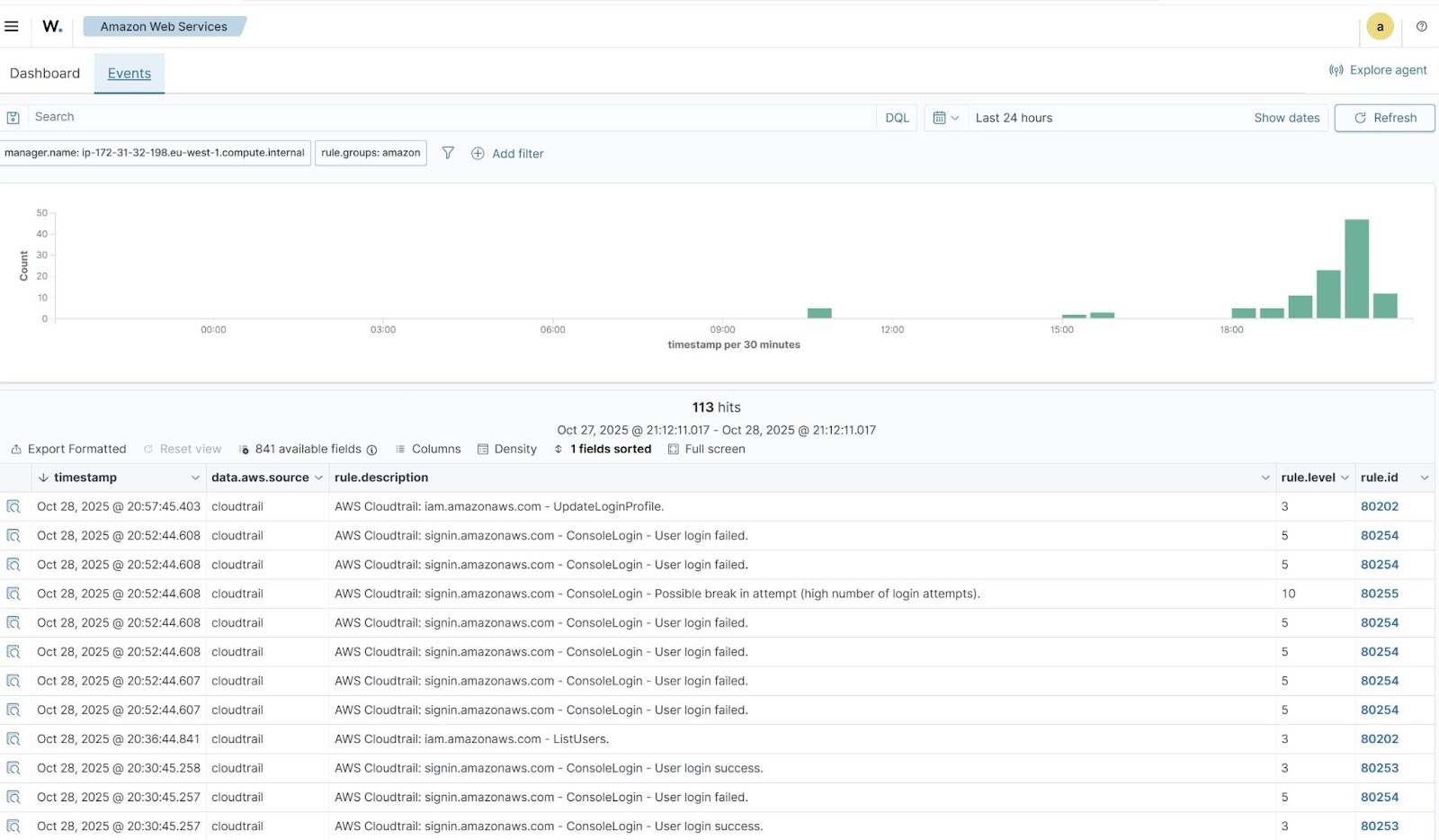The image size is (1439, 840).
Task: Switch query language with the DQL button
Action: click(896, 117)
